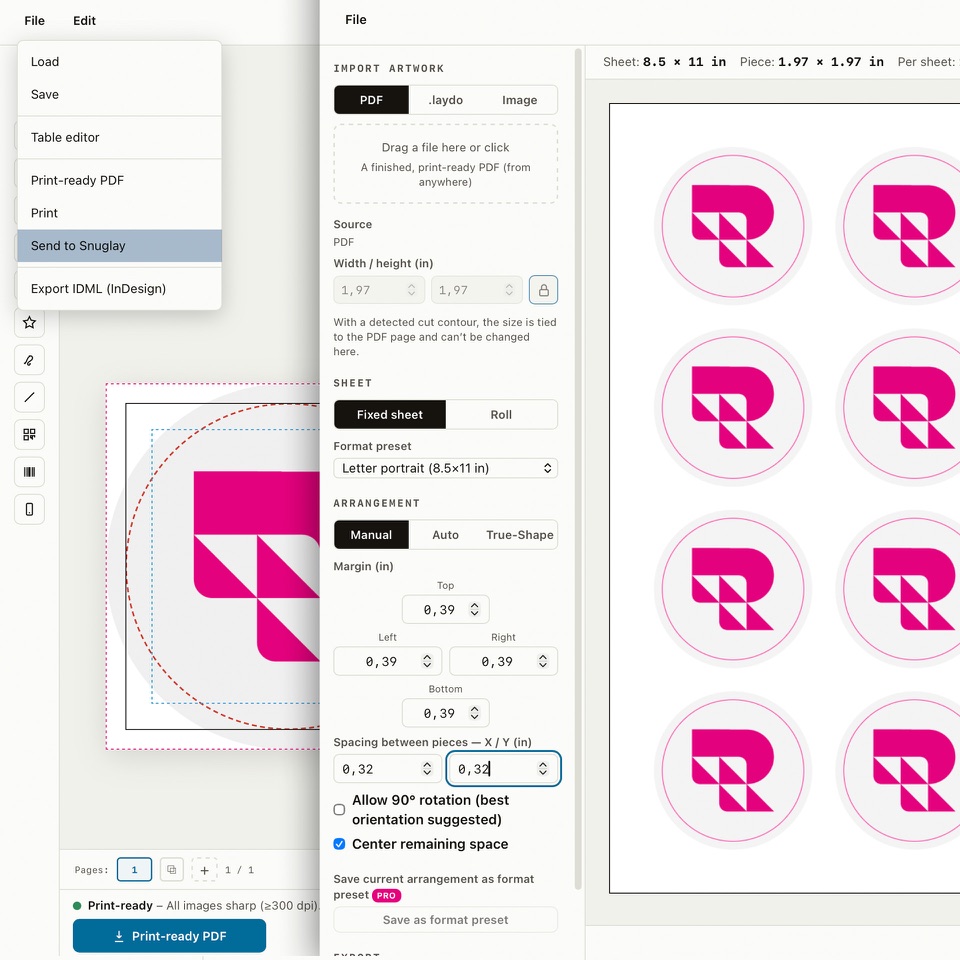
Task: Adjust Left margin stepper arrows
Action: click(427, 661)
